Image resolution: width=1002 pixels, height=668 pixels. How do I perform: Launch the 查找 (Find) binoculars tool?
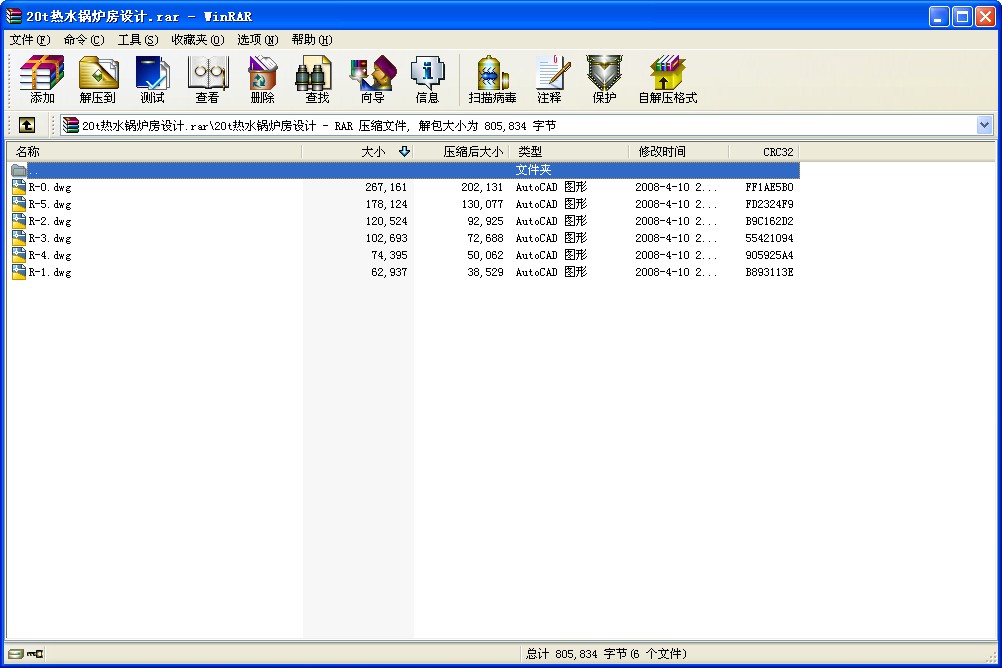[x=317, y=80]
